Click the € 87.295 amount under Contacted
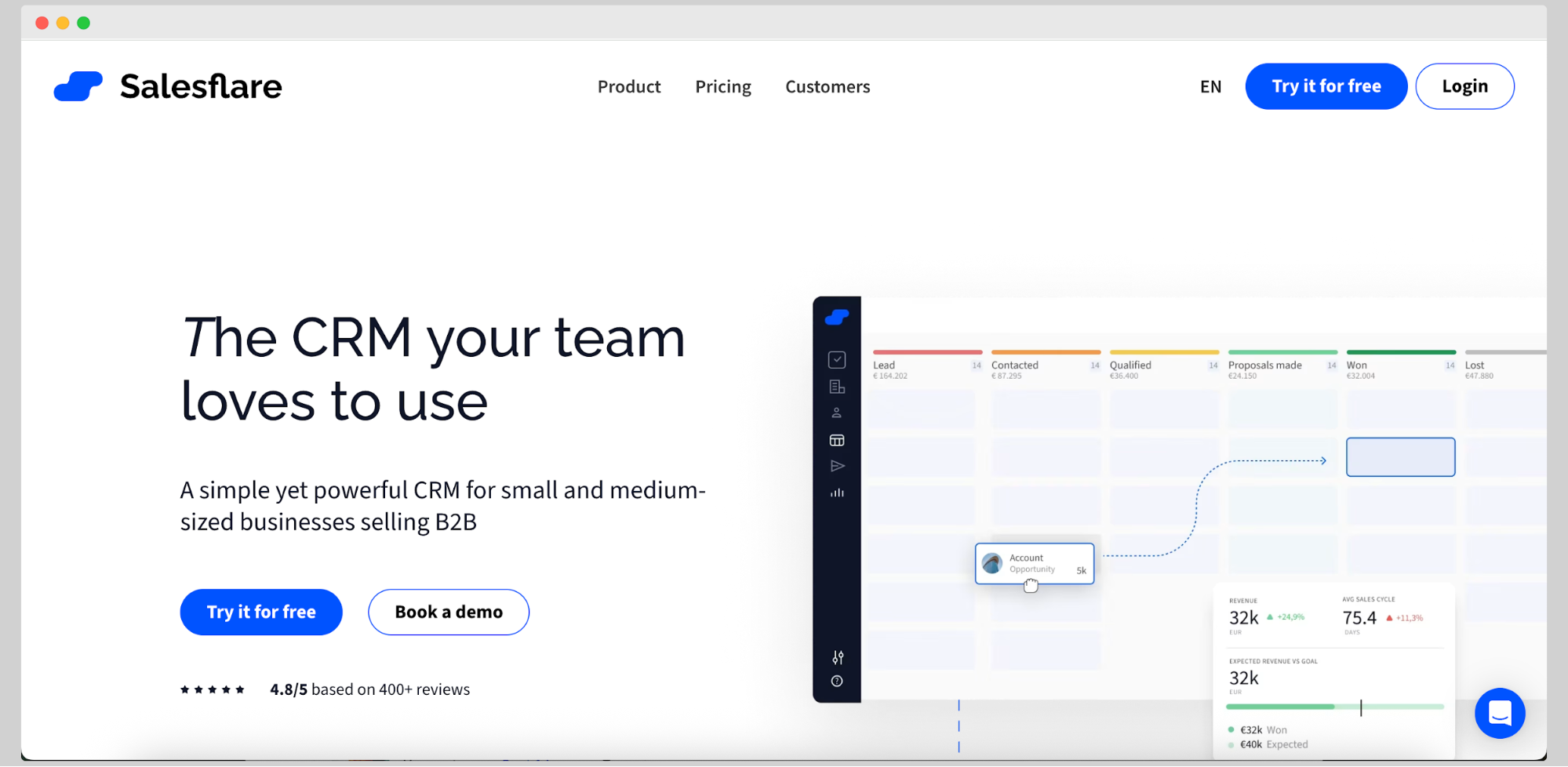1568x767 pixels. click(x=1006, y=376)
